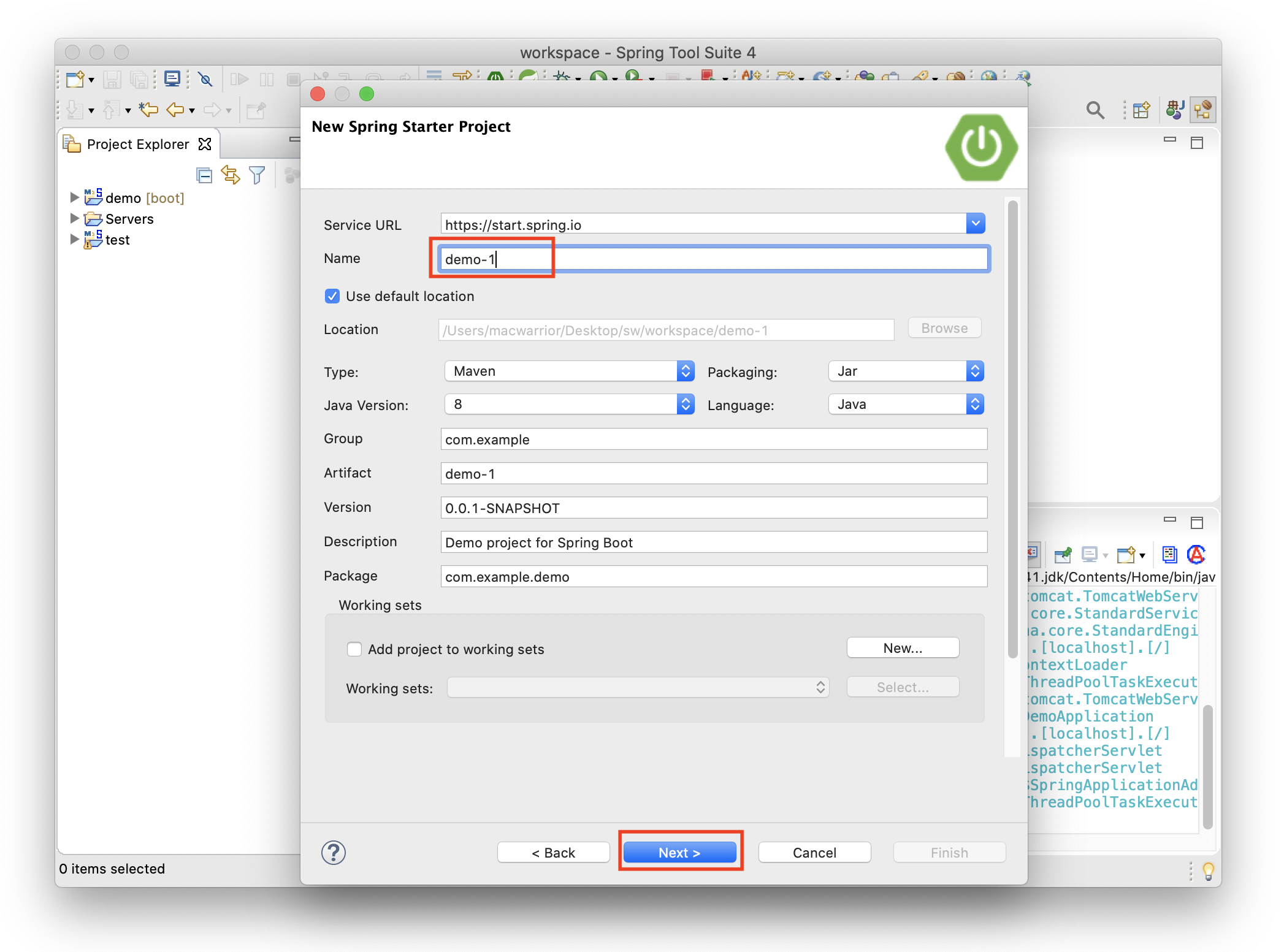Open the Packaging Jar dropdown
This screenshot has height=952, width=1284.
[906, 371]
